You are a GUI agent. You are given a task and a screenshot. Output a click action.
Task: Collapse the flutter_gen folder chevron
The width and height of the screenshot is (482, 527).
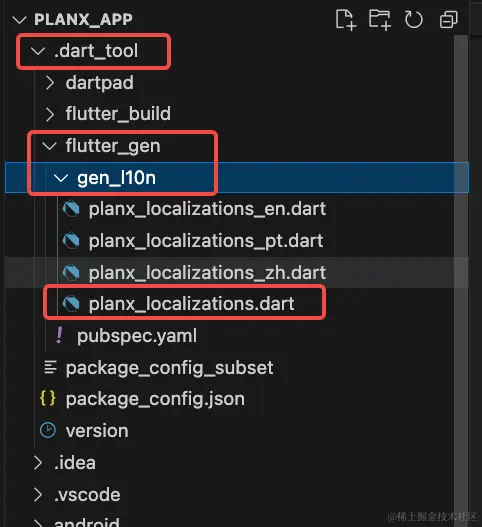[x=49, y=146]
